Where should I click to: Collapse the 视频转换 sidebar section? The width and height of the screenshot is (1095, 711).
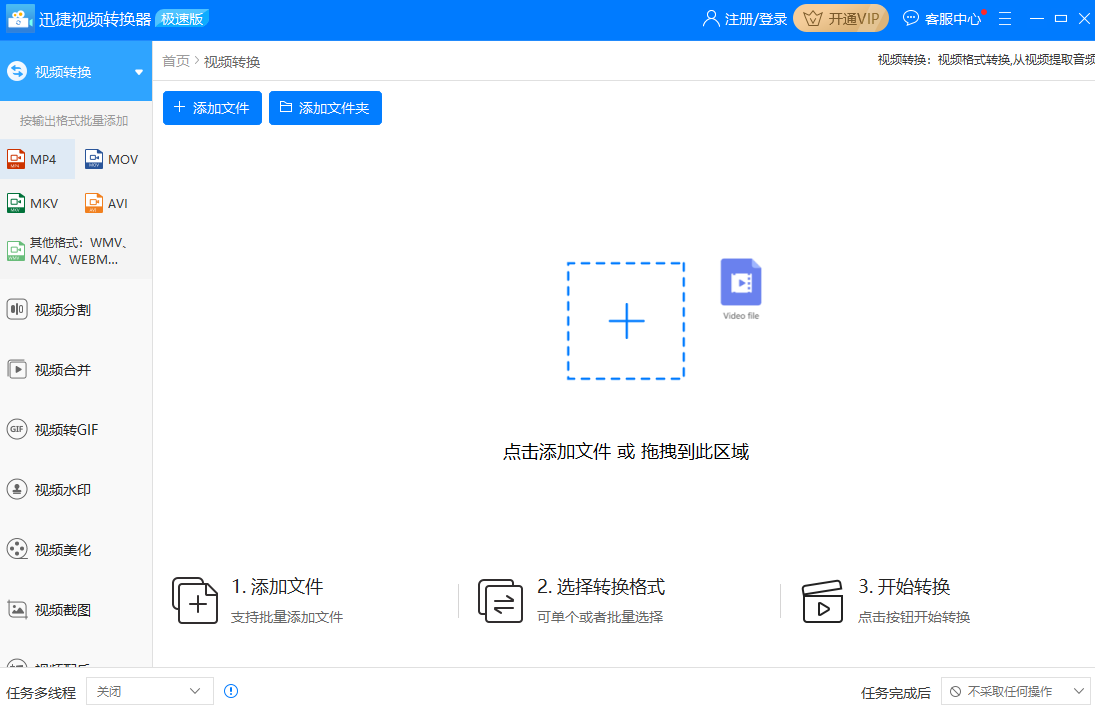click(x=139, y=72)
